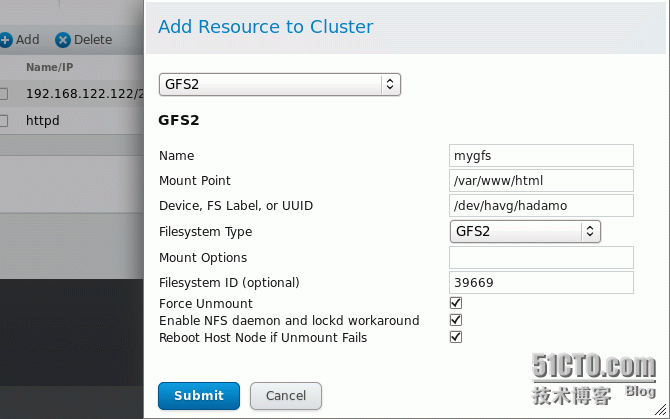Click the Reboot Host Node if Unmount Fails label
Screen dimensions: 670x419
coord(263,338)
